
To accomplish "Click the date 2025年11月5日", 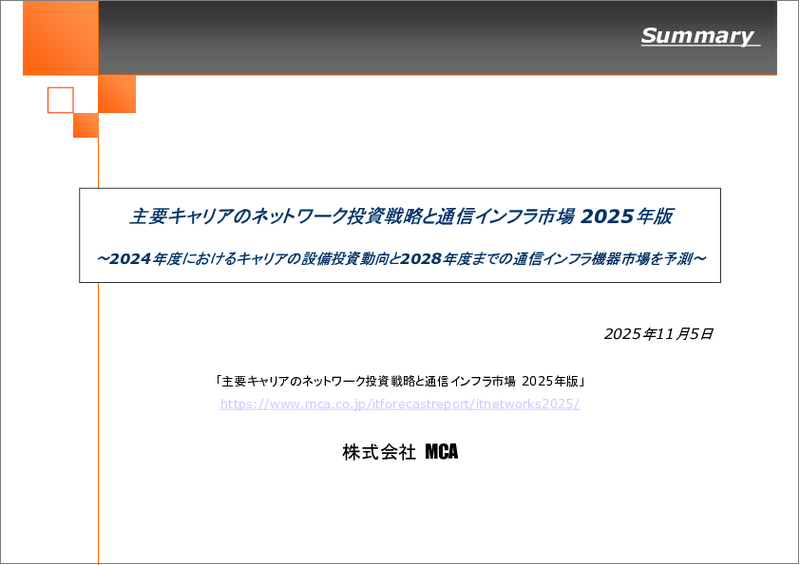I will pyautogui.click(x=658, y=334).
